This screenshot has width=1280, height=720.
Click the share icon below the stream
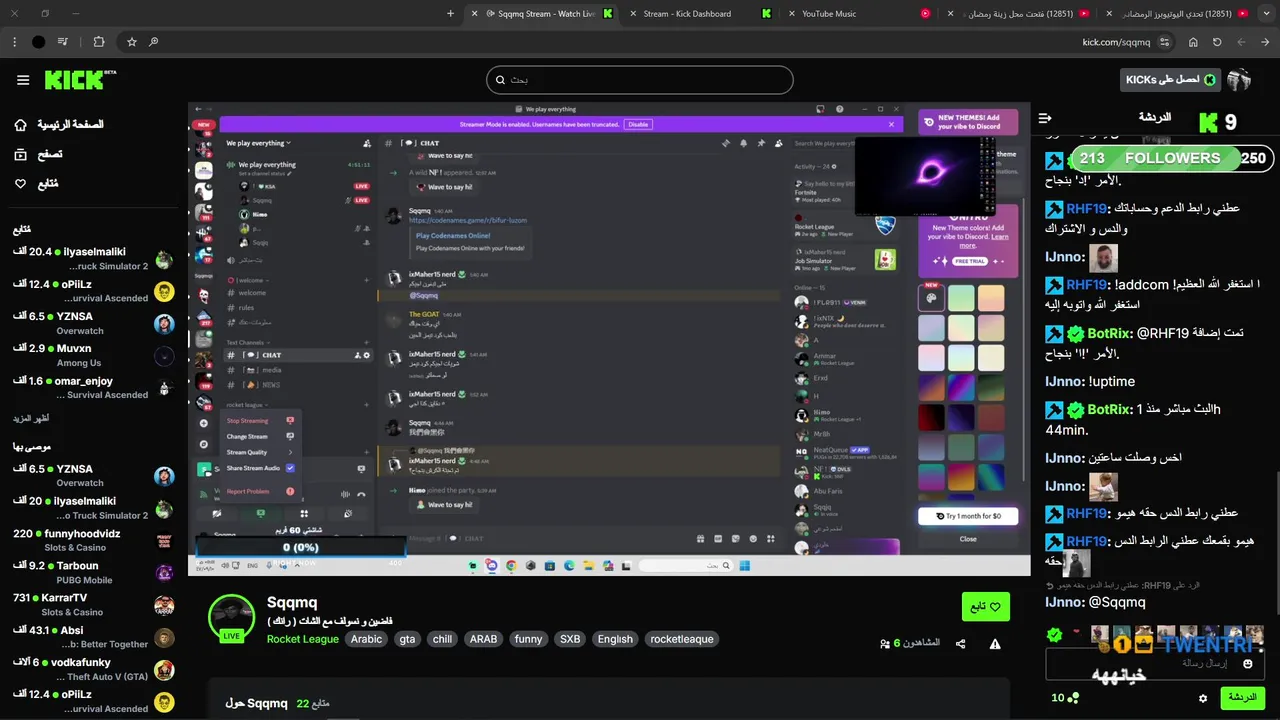pos(961,644)
